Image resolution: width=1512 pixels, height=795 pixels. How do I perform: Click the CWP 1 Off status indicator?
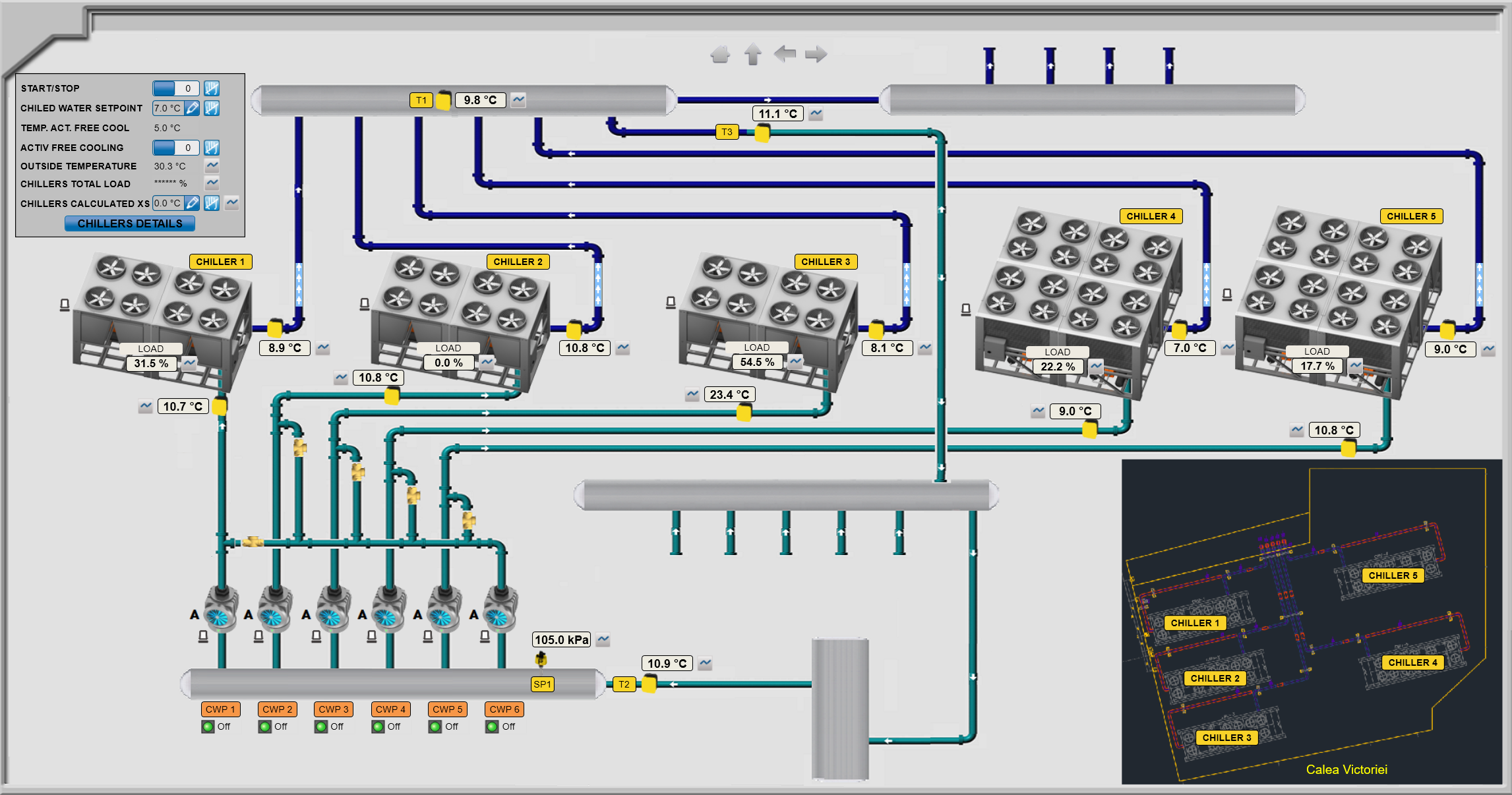pos(208,726)
